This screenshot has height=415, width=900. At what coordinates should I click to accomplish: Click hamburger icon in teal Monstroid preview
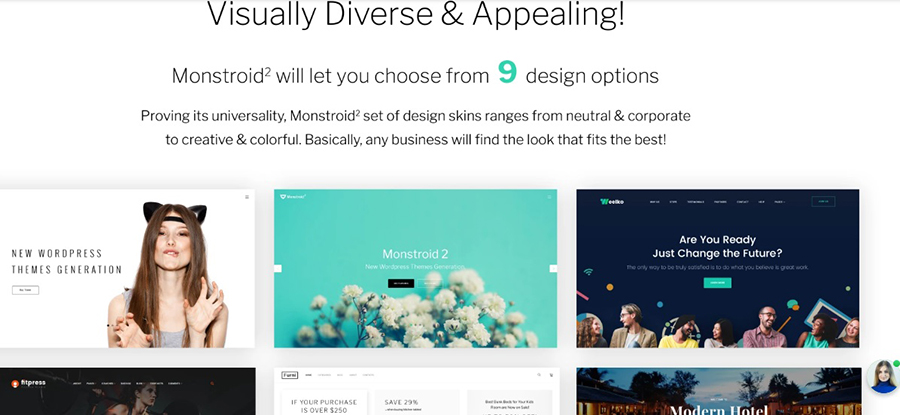(549, 197)
